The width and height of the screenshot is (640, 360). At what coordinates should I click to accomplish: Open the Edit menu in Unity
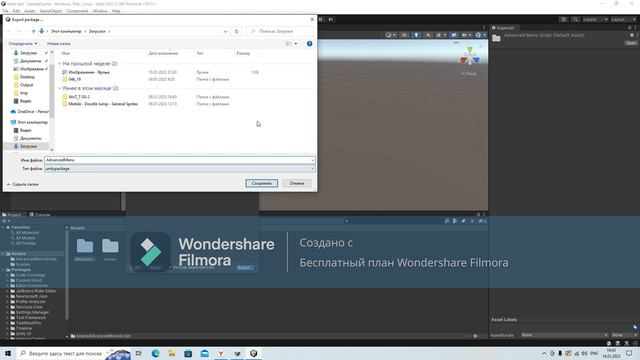(x=16, y=11)
